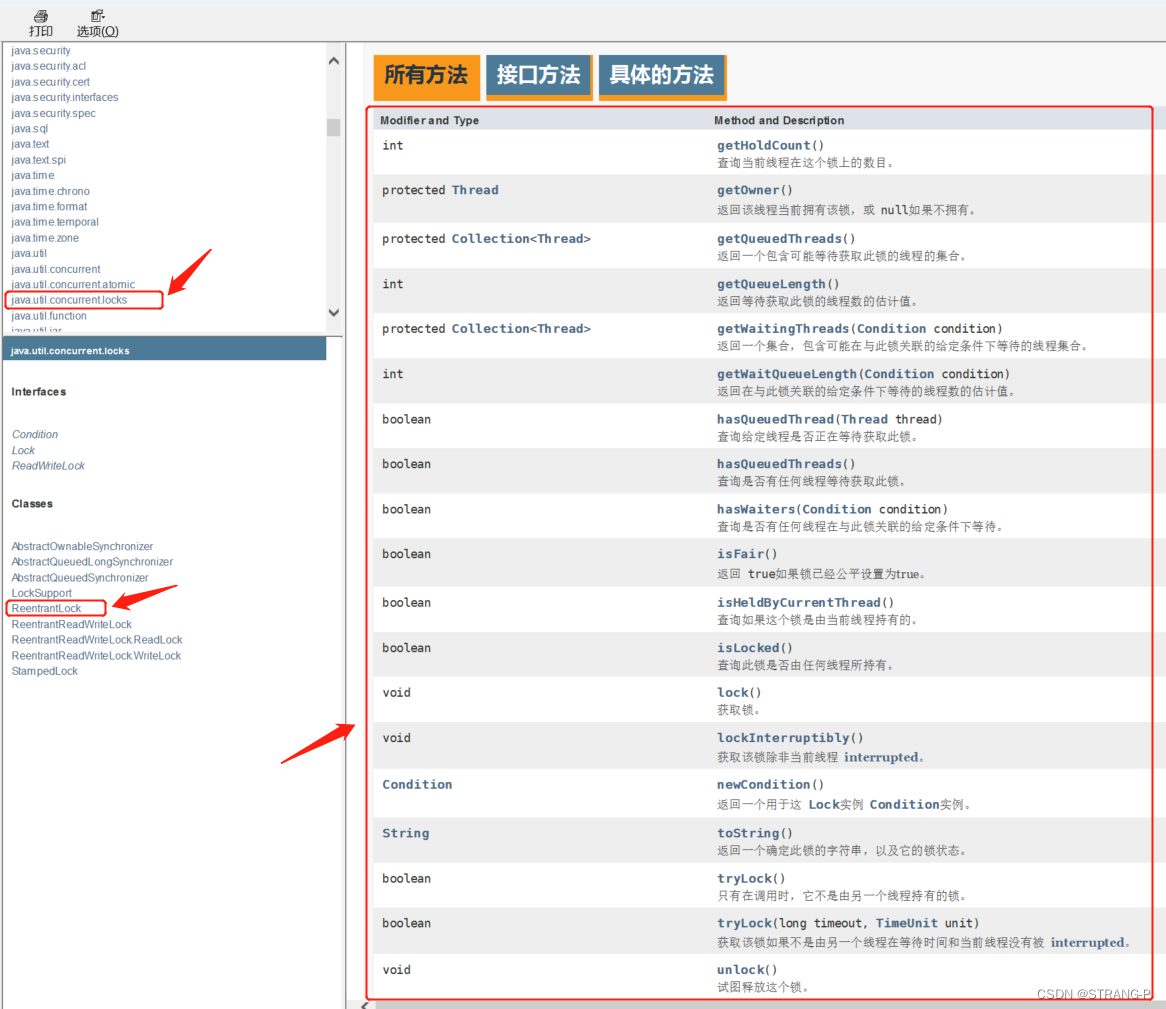Open the java.util.function package
The height and width of the screenshot is (1009, 1166).
(x=49, y=316)
